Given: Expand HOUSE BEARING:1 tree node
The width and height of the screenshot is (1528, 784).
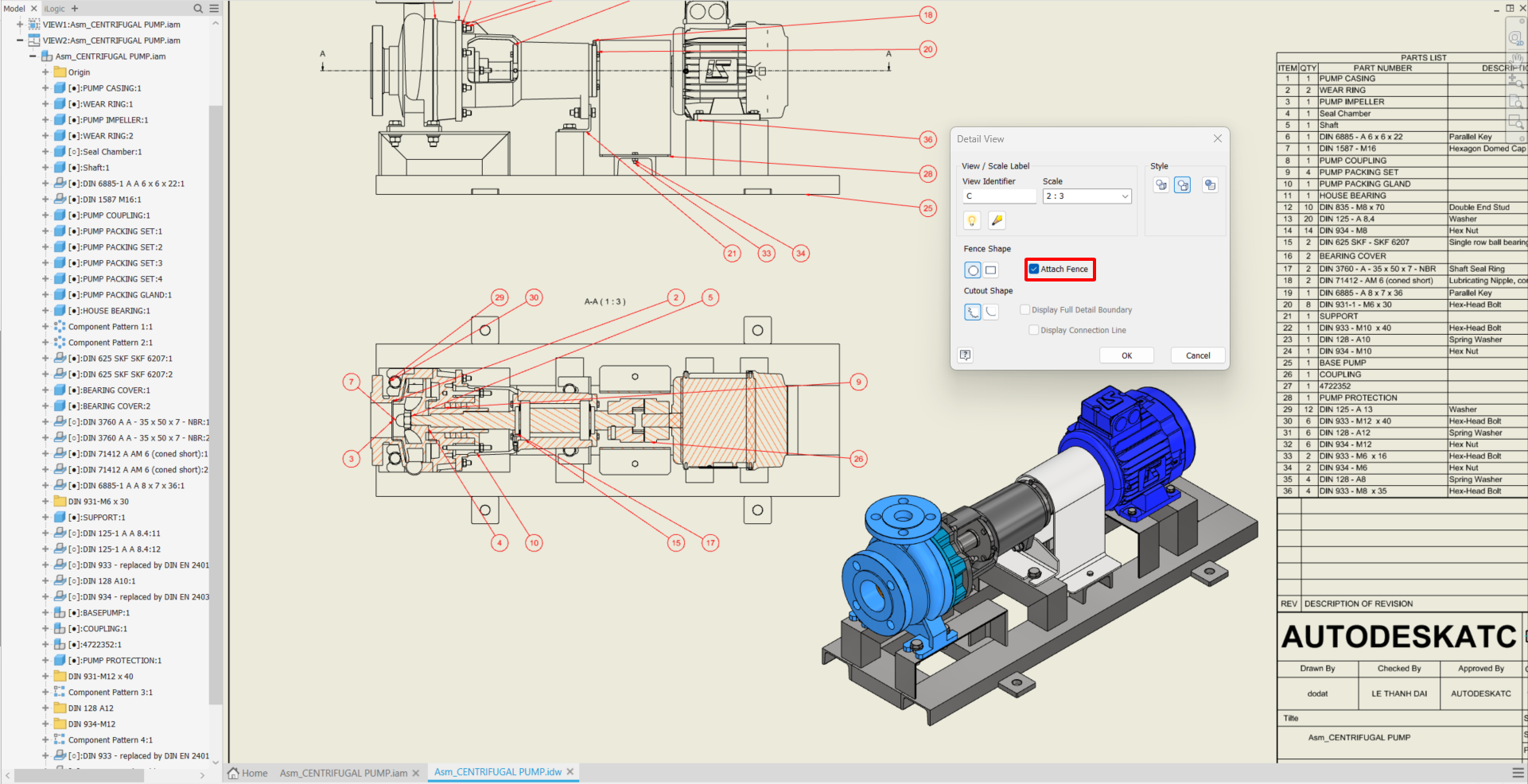Looking at the screenshot, I should click(45, 311).
